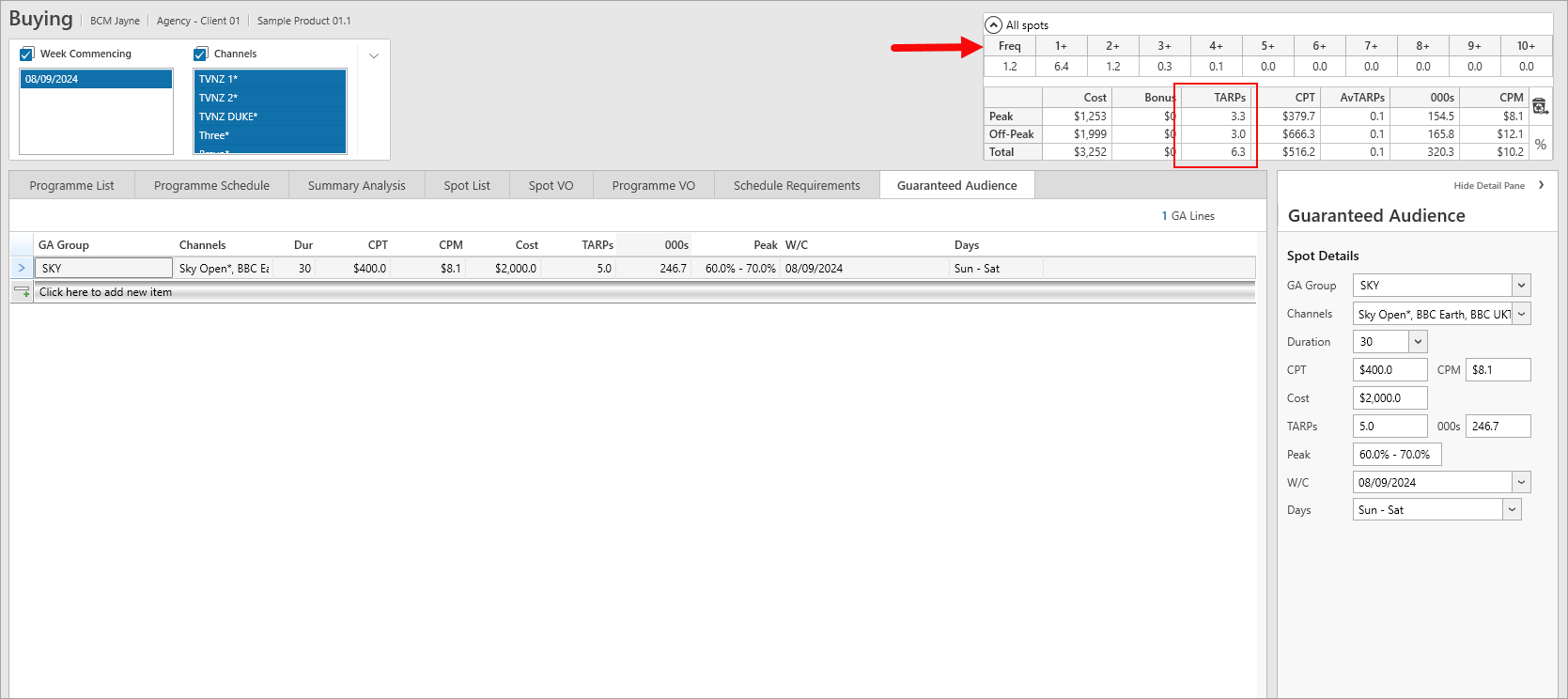Image resolution: width=1568 pixels, height=699 pixels.
Task: Click the Sky Open*, BBC Ea channels cell
Action: [x=224, y=268]
